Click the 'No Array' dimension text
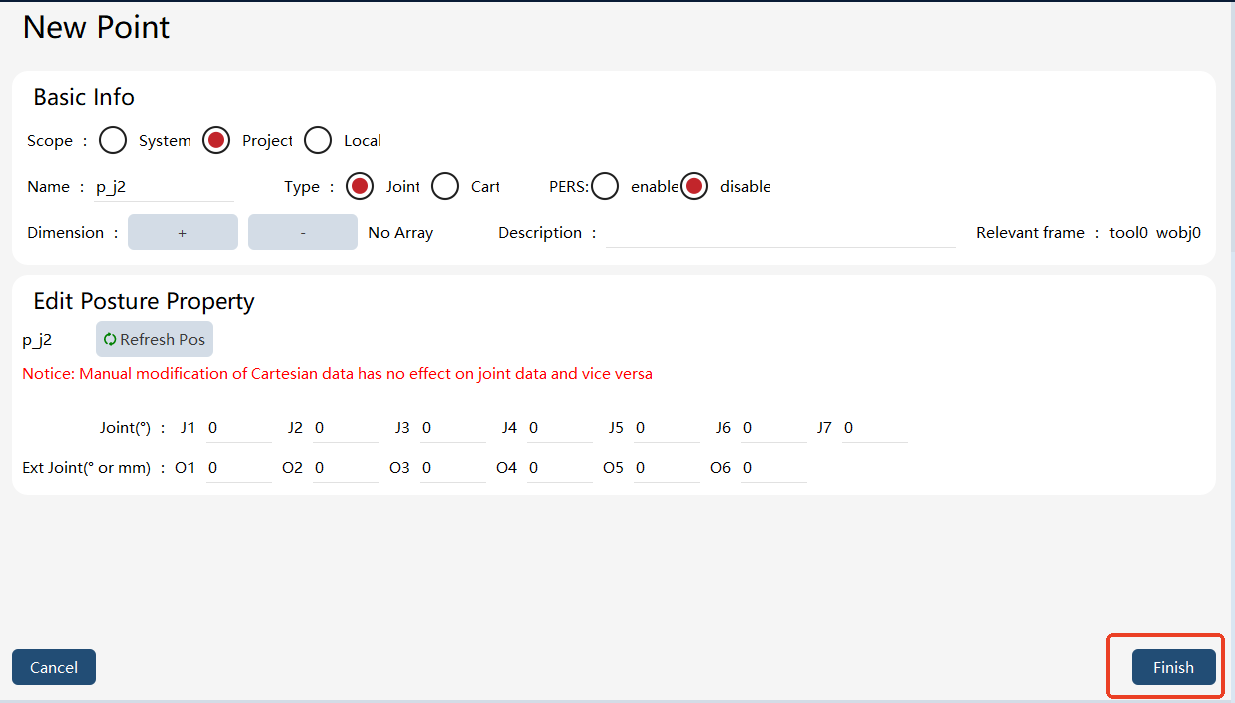 pos(401,233)
